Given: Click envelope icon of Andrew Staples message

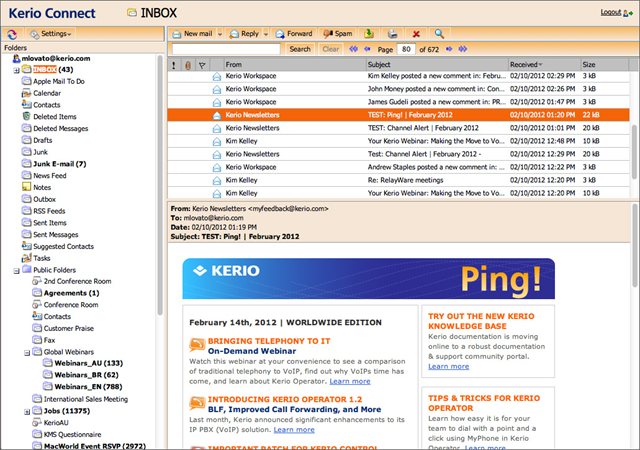Looking at the screenshot, I should click(x=217, y=167).
